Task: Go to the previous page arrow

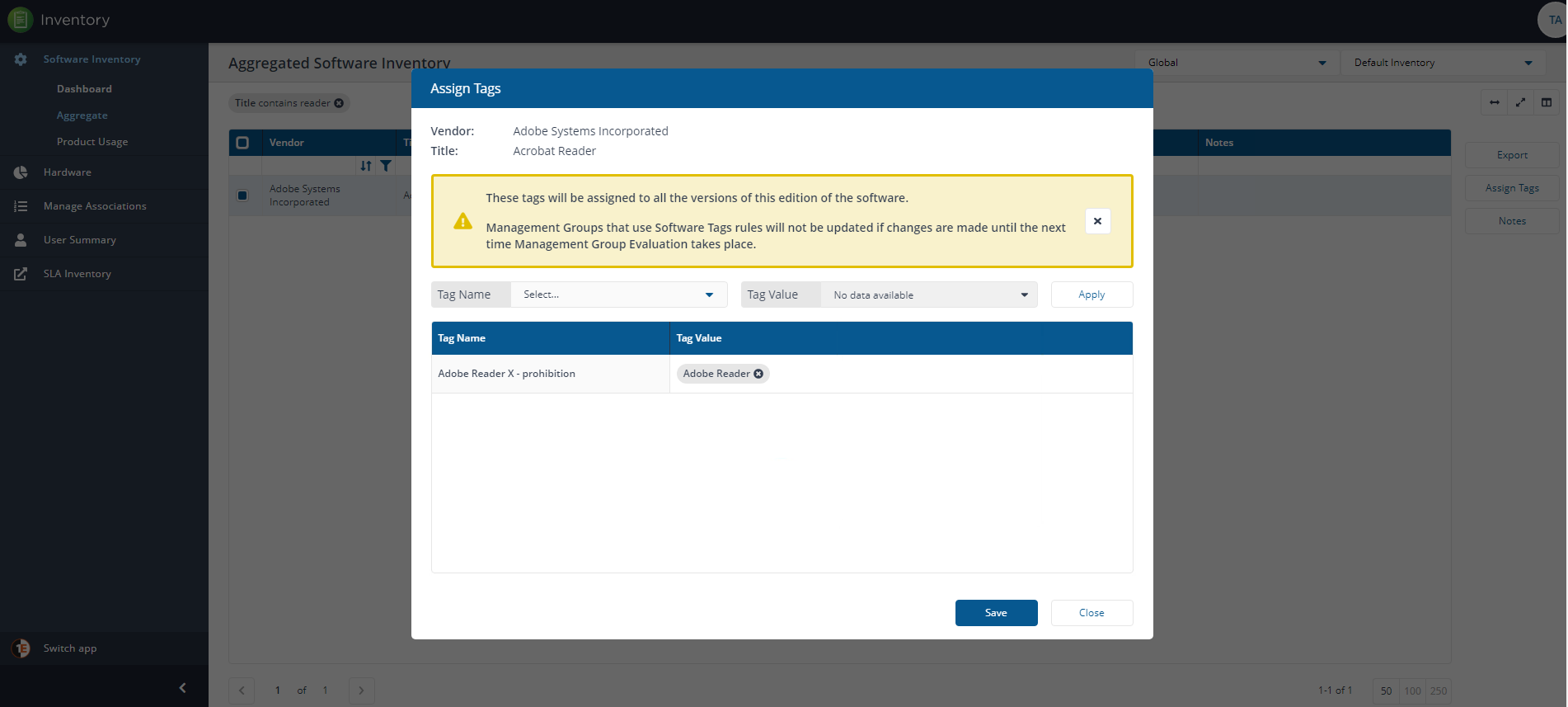Action: click(242, 691)
